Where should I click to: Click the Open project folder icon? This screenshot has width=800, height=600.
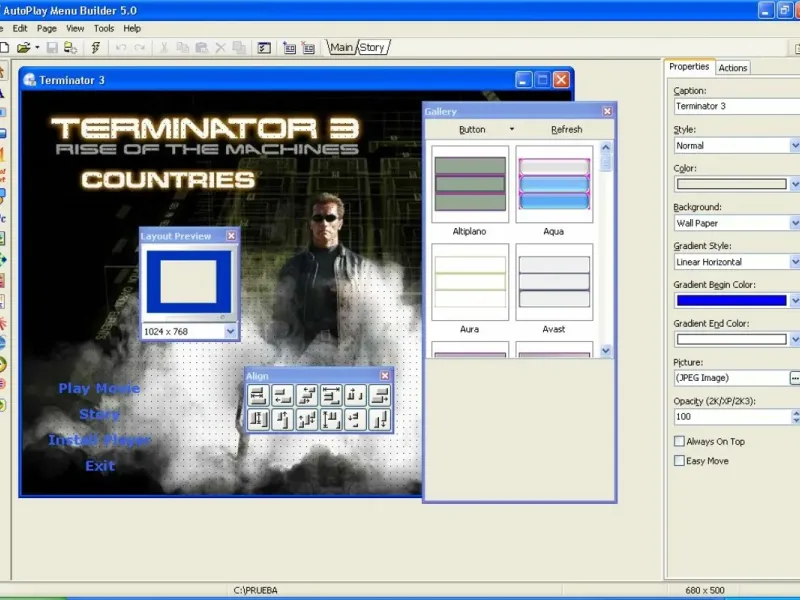tap(23, 48)
